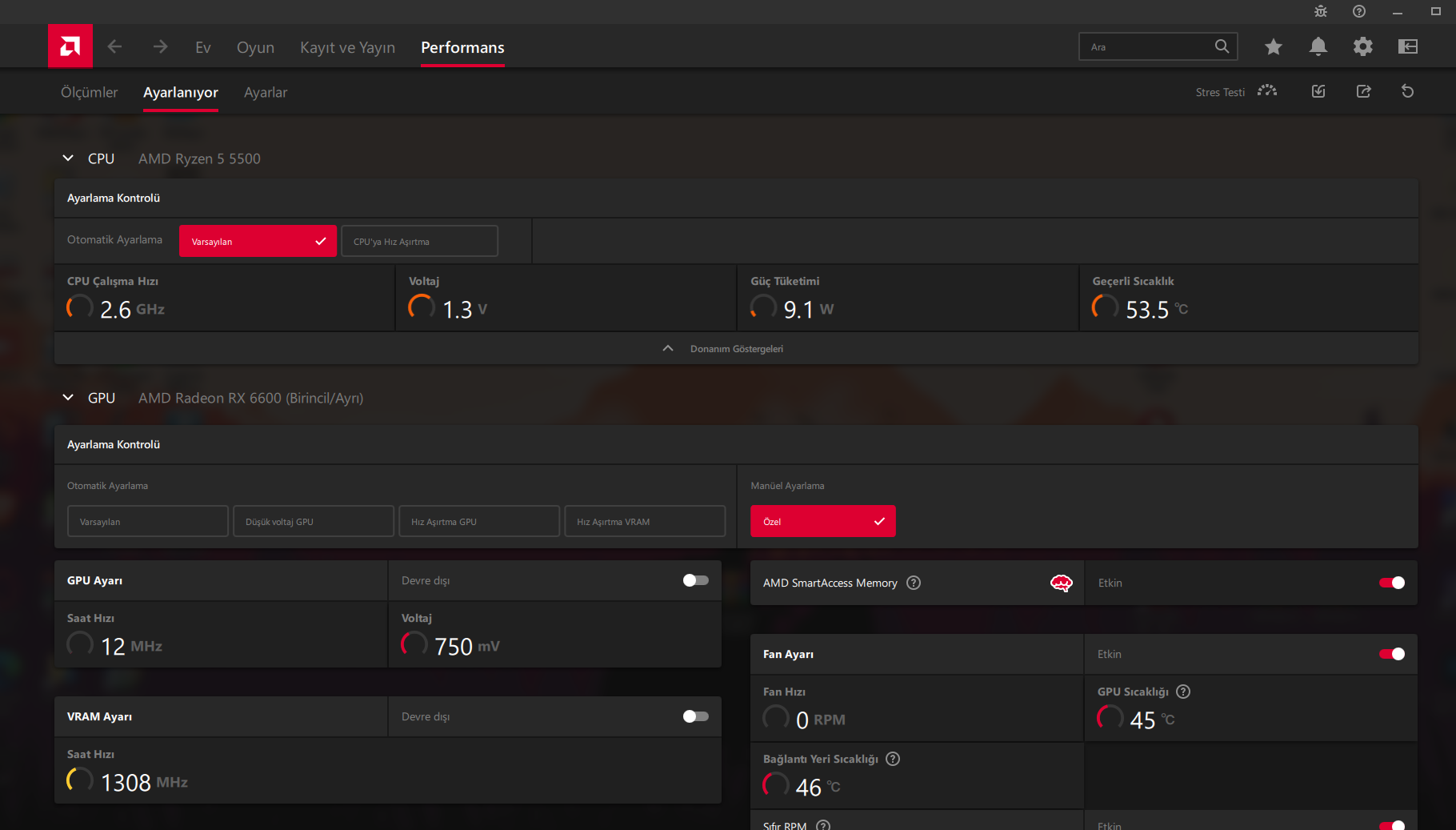Screen dimensions: 1456x830
Task: Click the 53.5 °C temperature value
Action: click(1157, 310)
